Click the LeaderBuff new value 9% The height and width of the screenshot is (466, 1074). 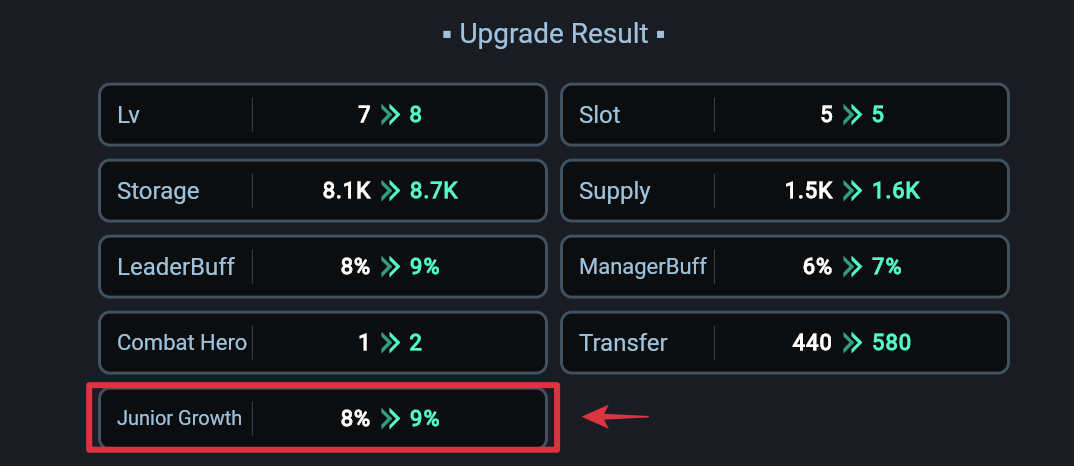(425, 267)
